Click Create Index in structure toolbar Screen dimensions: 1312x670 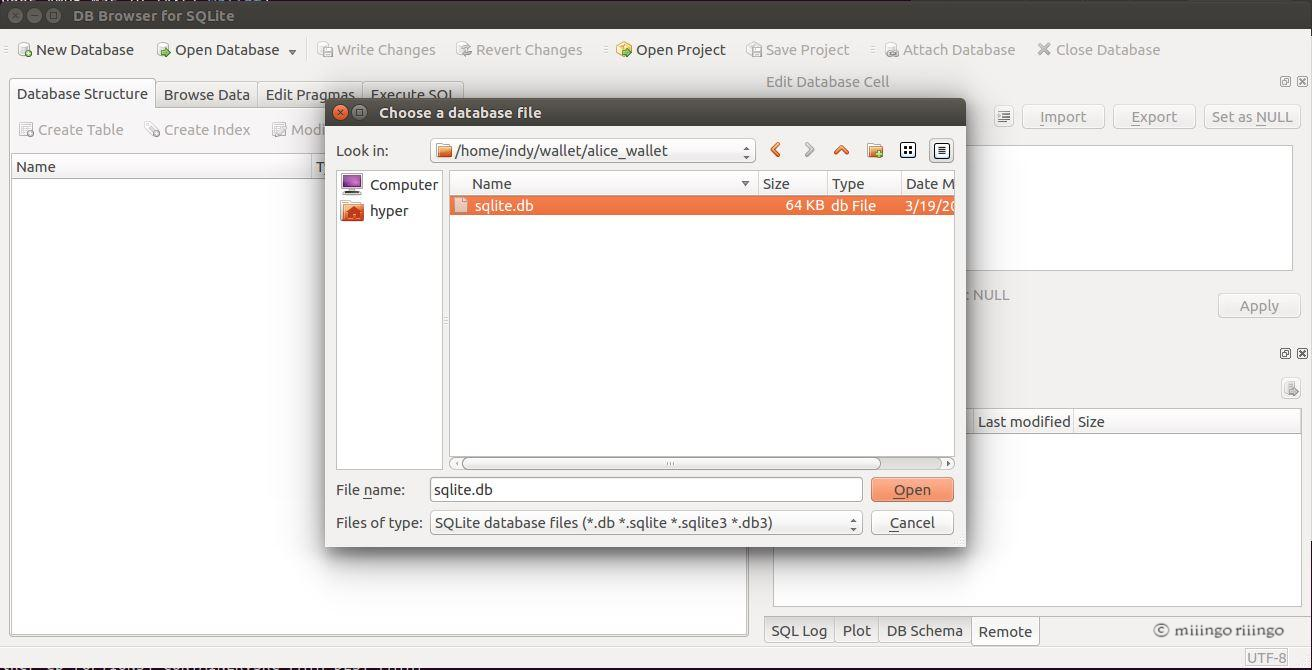tap(197, 130)
